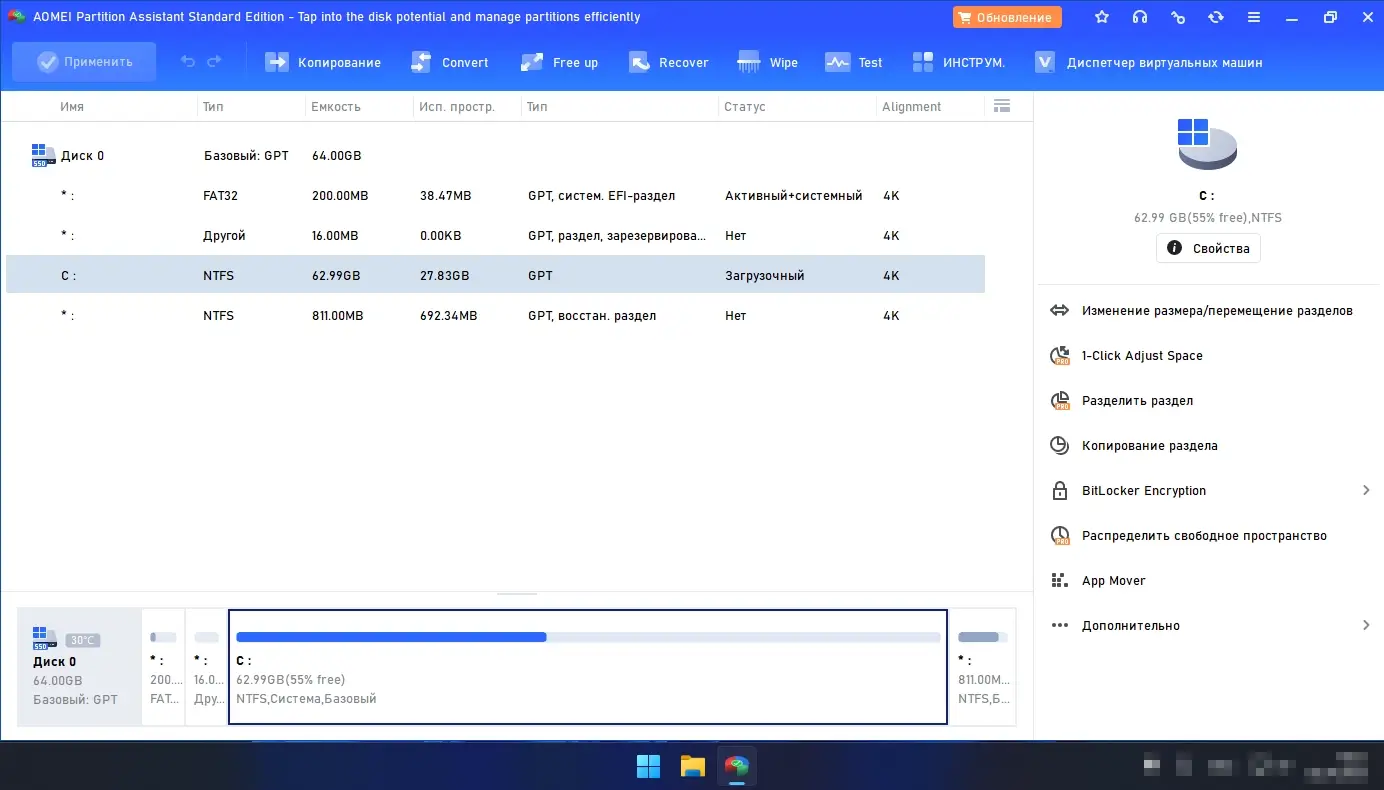The height and width of the screenshot is (790, 1384).
Task: Click the resize/move arrows icon
Action: 1060,311
